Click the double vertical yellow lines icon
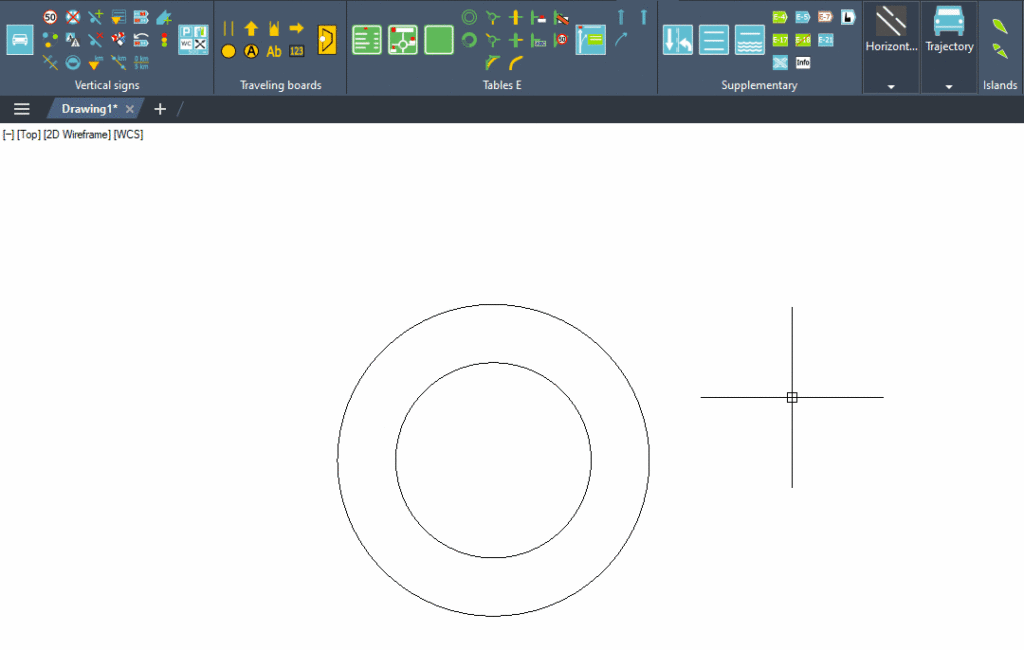The height and width of the screenshot is (650, 1024). click(228, 29)
